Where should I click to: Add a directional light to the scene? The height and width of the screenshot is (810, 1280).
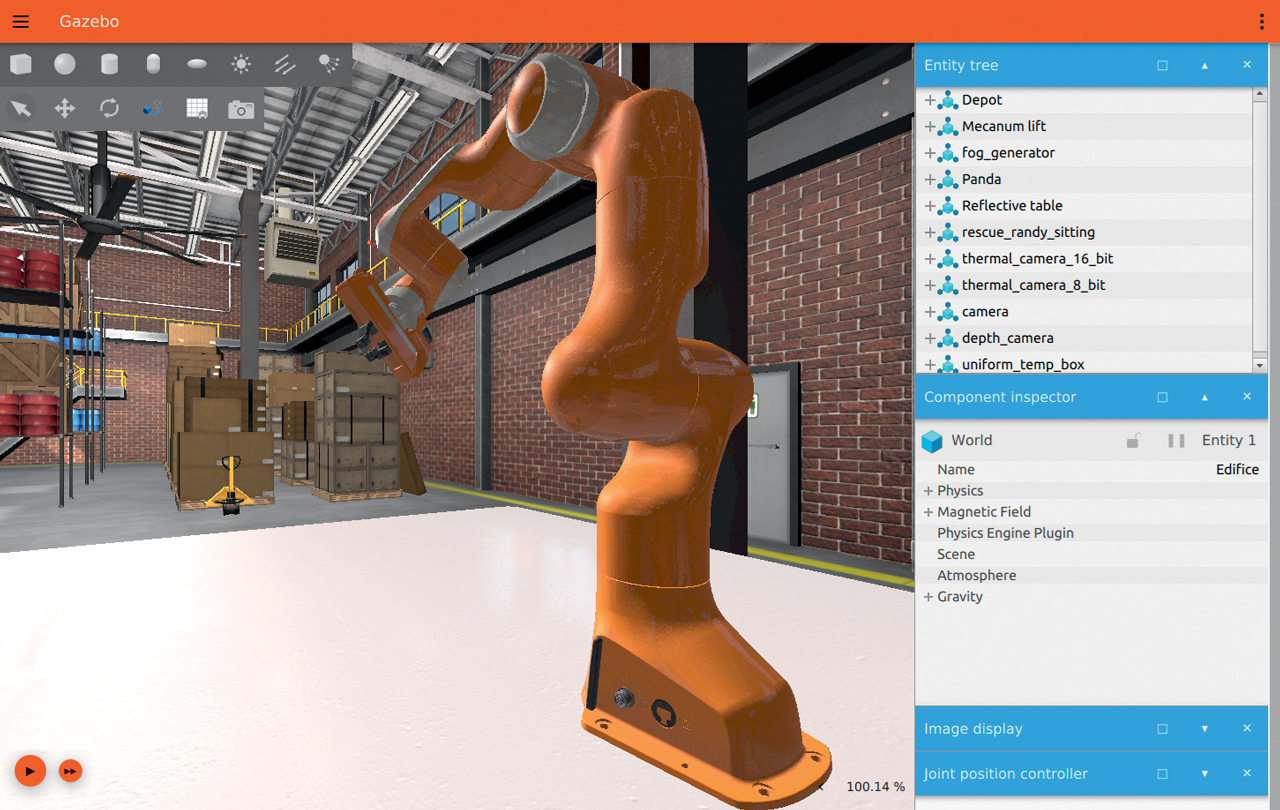[x=285, y=65]
